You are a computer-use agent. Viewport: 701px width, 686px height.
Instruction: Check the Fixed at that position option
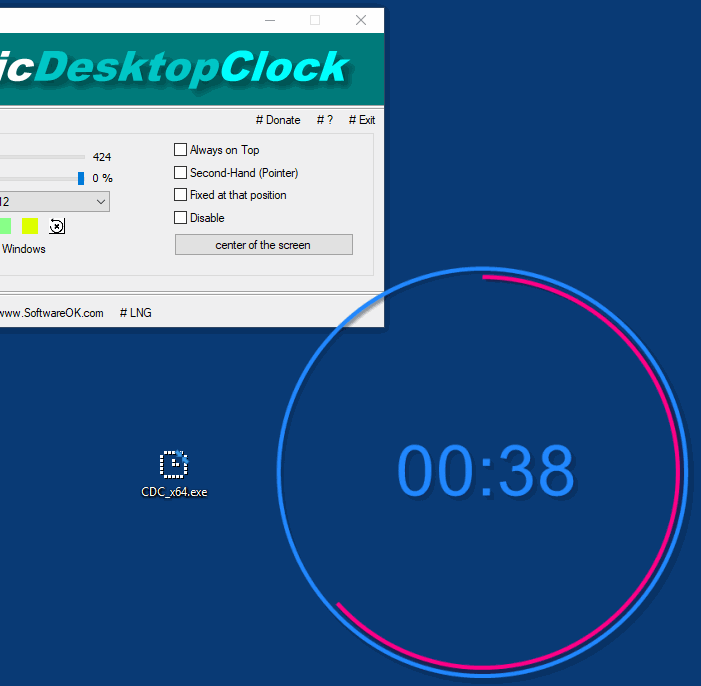pos(181,195)
